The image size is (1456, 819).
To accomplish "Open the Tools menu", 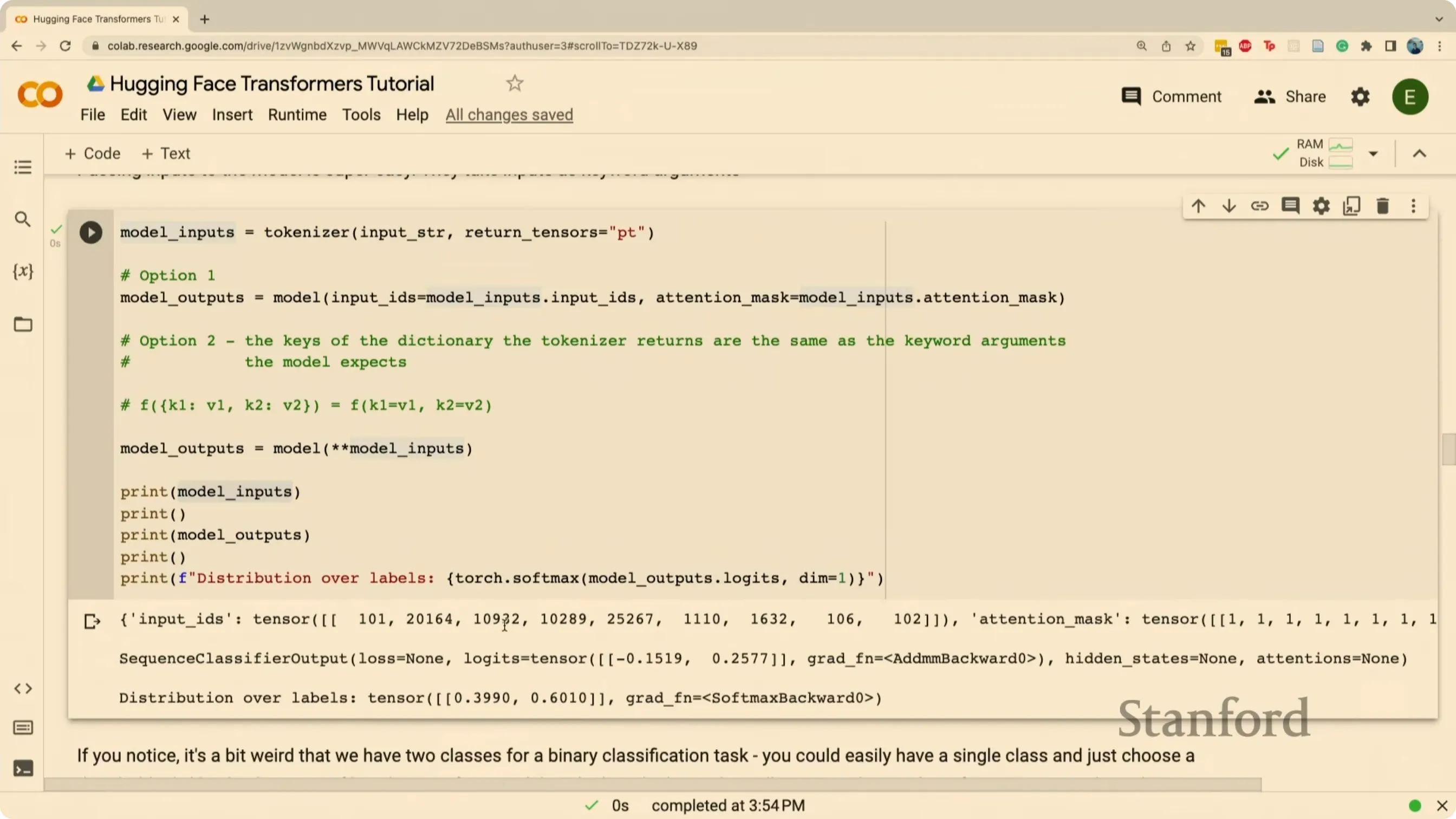I will pos(361,115).
